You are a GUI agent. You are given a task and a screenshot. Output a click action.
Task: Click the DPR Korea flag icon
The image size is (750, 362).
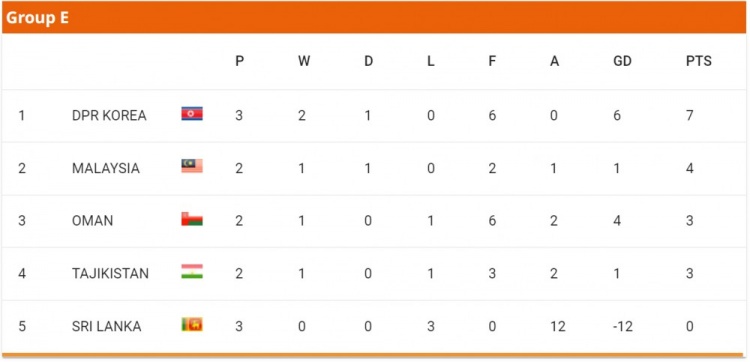tap(192, 113)
